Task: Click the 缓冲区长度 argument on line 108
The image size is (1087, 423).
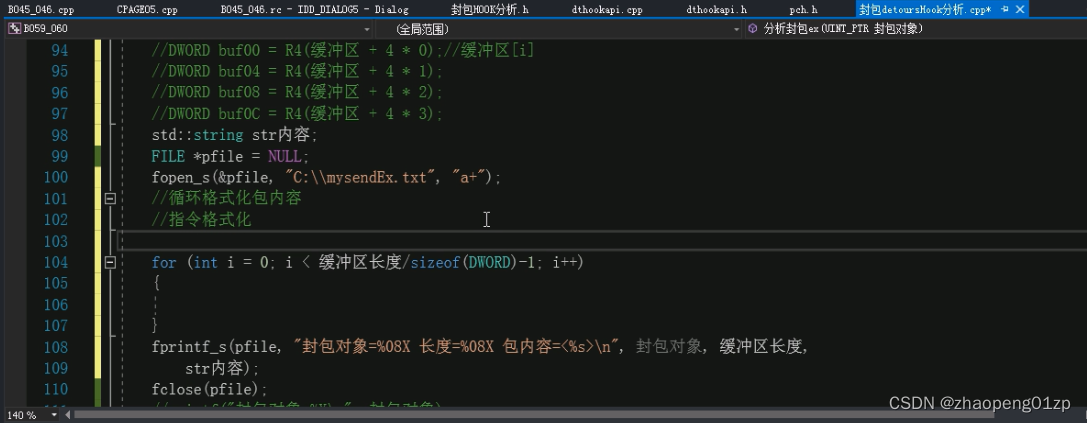Action: pyautogui.click(x=763, y=347)
